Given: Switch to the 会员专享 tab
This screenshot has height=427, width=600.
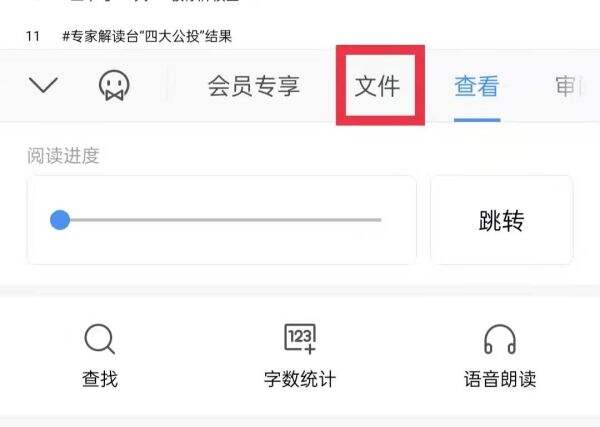Looking at the screenshot, I should (254, 85).
